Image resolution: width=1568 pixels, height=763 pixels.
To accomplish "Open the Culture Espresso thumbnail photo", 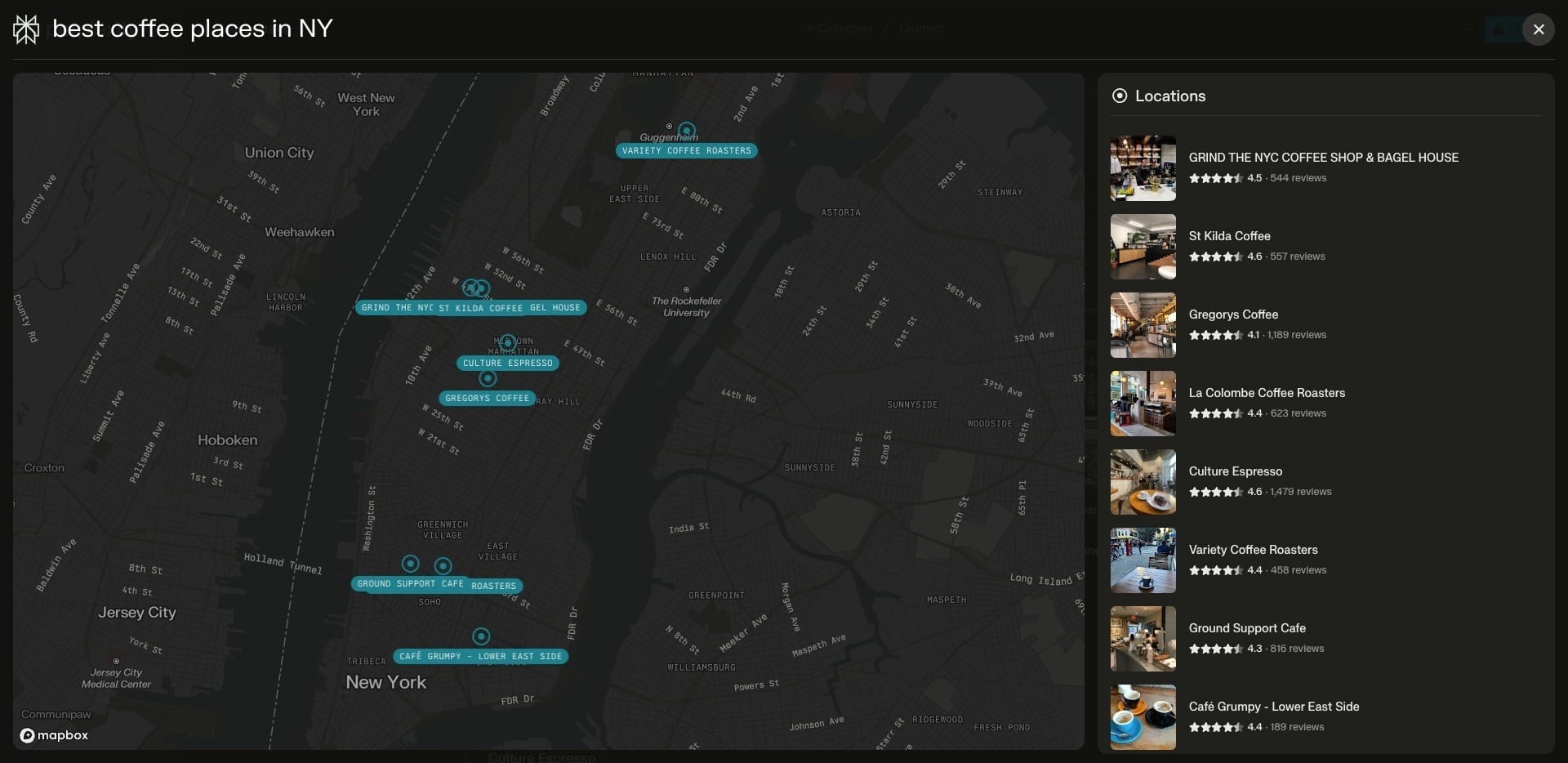I will tap(1143, 482).
